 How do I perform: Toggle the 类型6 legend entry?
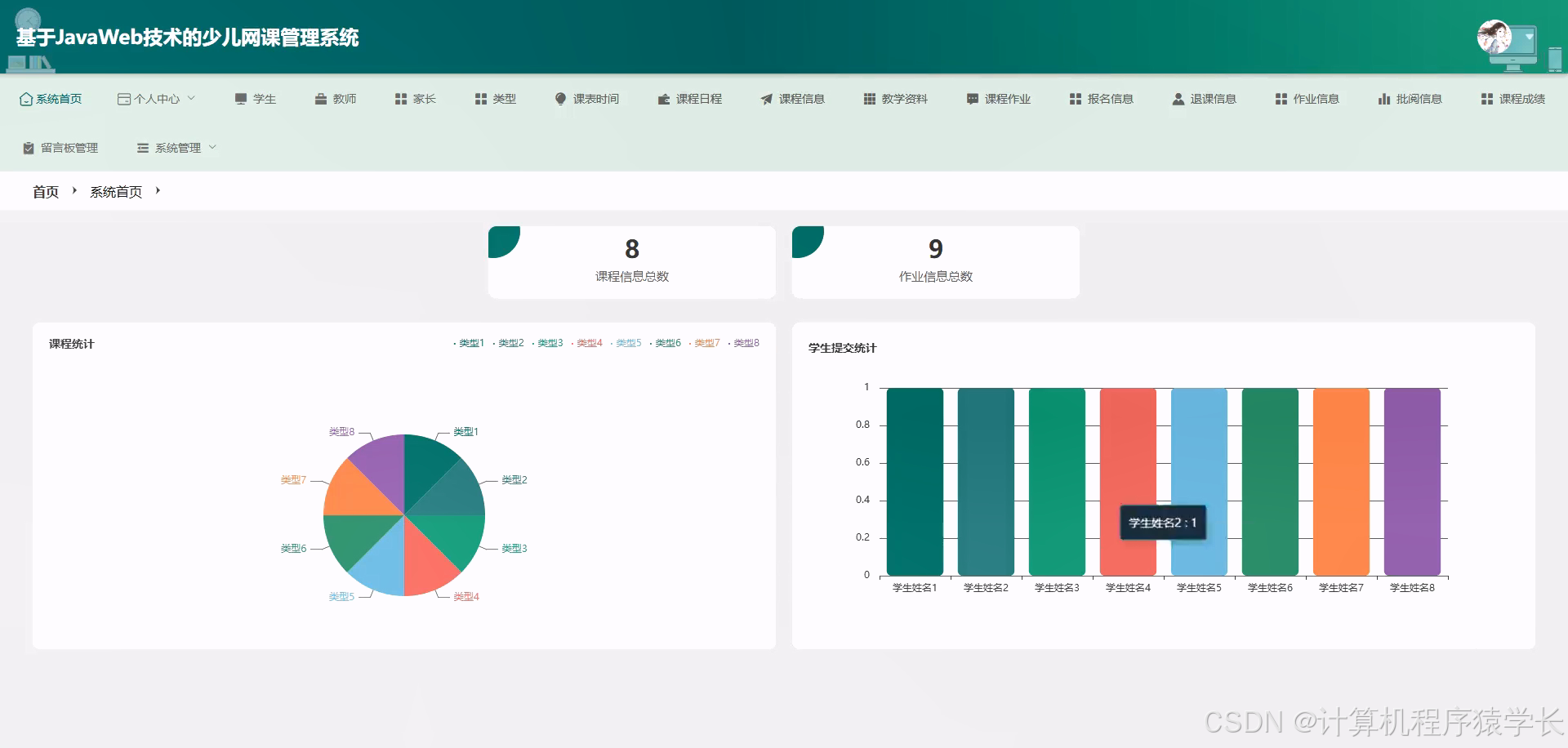tap(665, 343)
